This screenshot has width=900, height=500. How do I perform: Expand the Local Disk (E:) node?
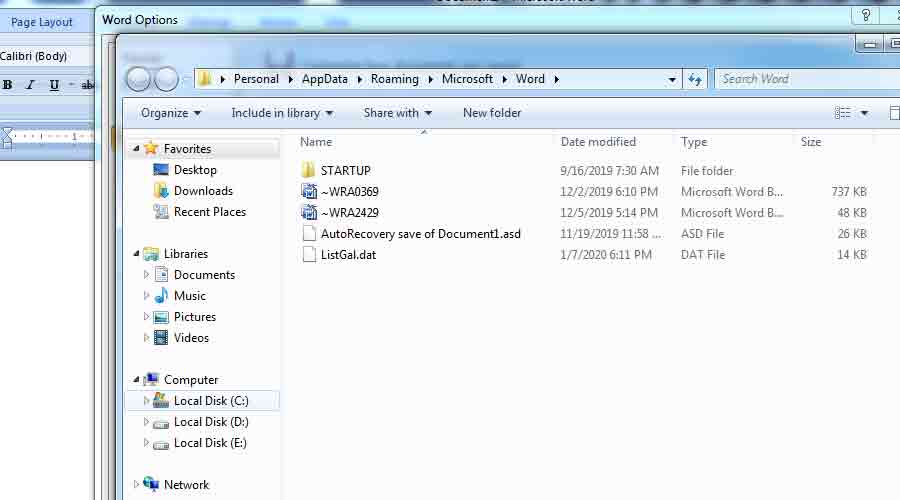coord(146,443)
